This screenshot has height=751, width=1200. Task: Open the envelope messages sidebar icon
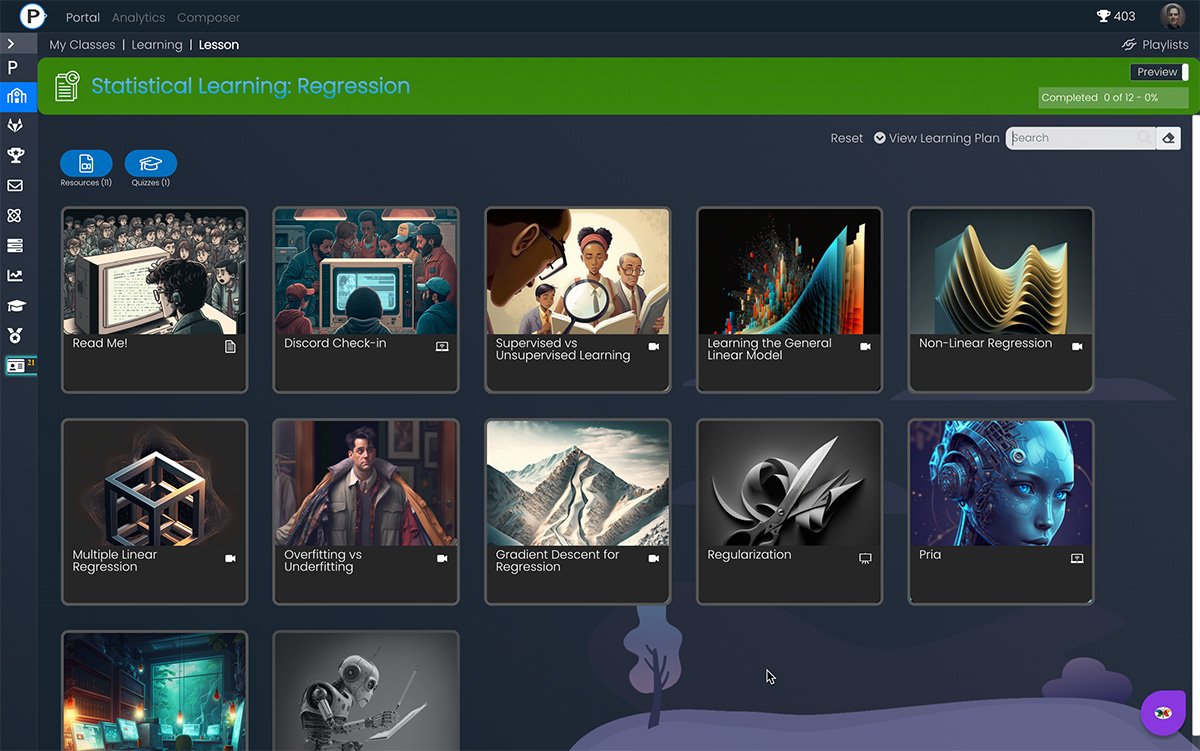coord(15,185)
